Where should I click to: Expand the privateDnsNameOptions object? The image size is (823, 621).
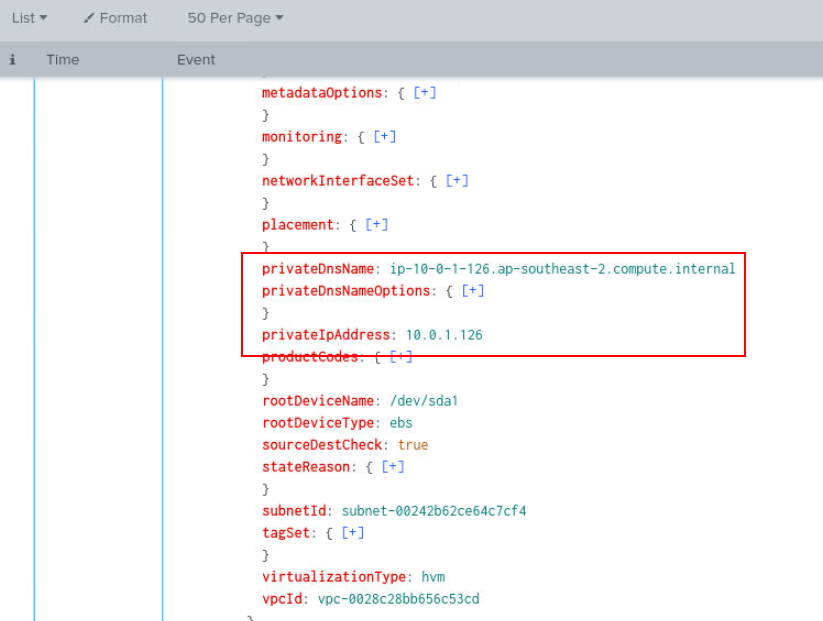(473, 291)
